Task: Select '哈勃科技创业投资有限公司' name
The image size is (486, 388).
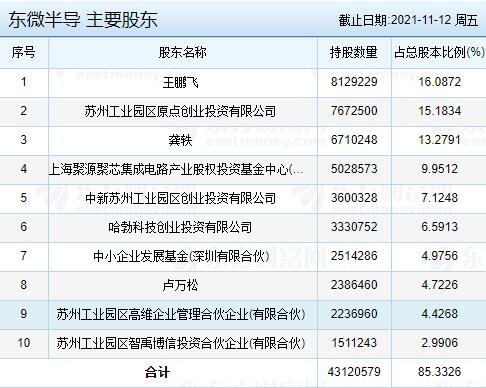Action: coord(180,227)
